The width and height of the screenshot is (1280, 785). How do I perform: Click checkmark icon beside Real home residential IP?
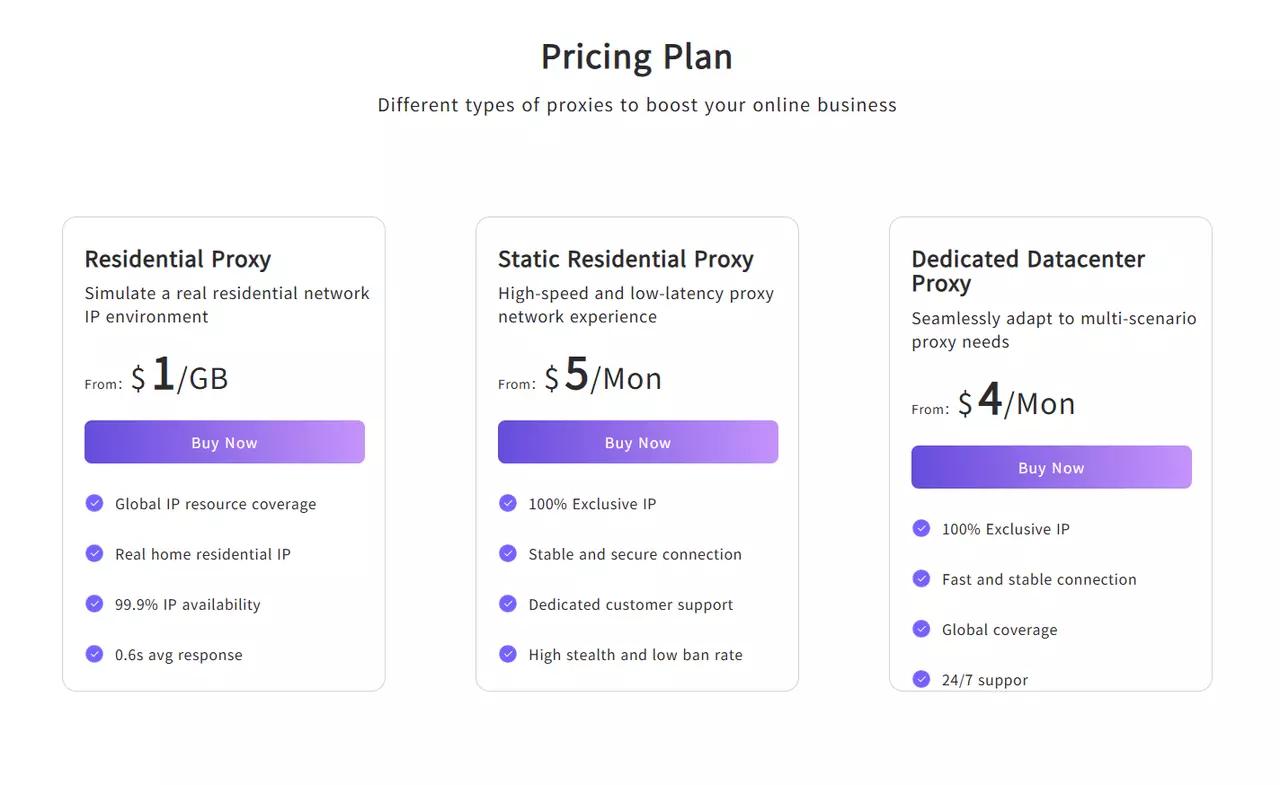(x=94, y=553)
